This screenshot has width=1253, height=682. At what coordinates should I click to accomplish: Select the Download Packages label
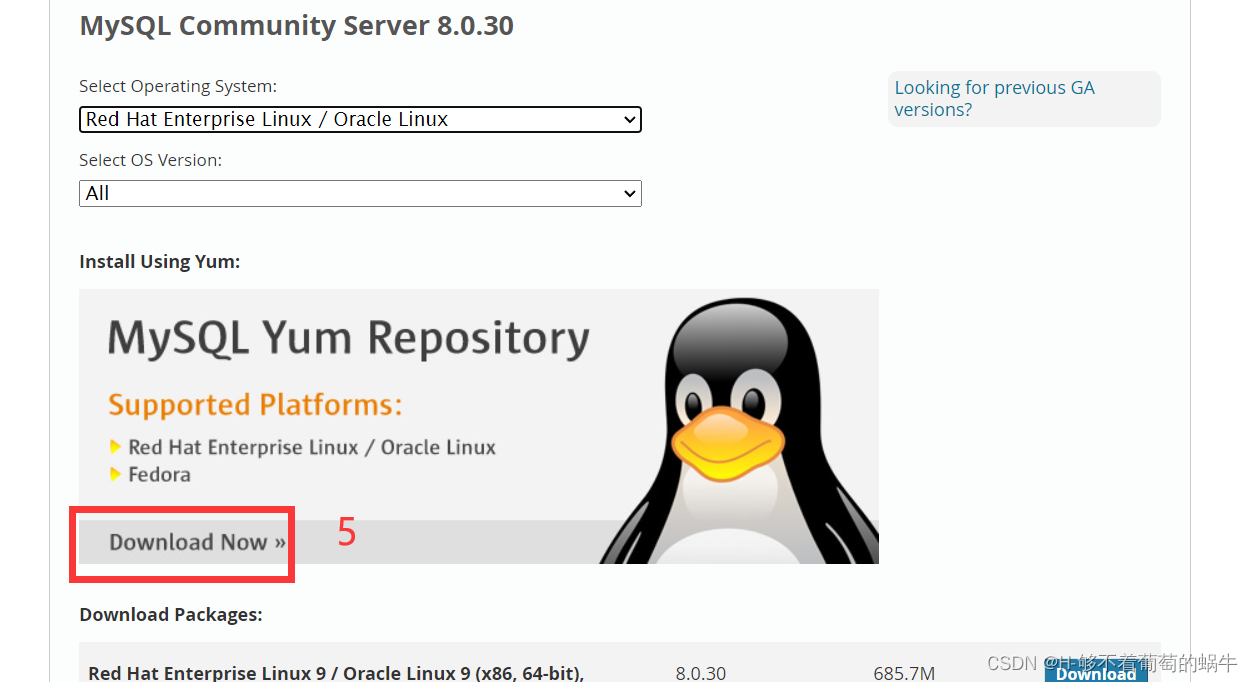click(x=171, y=614)
